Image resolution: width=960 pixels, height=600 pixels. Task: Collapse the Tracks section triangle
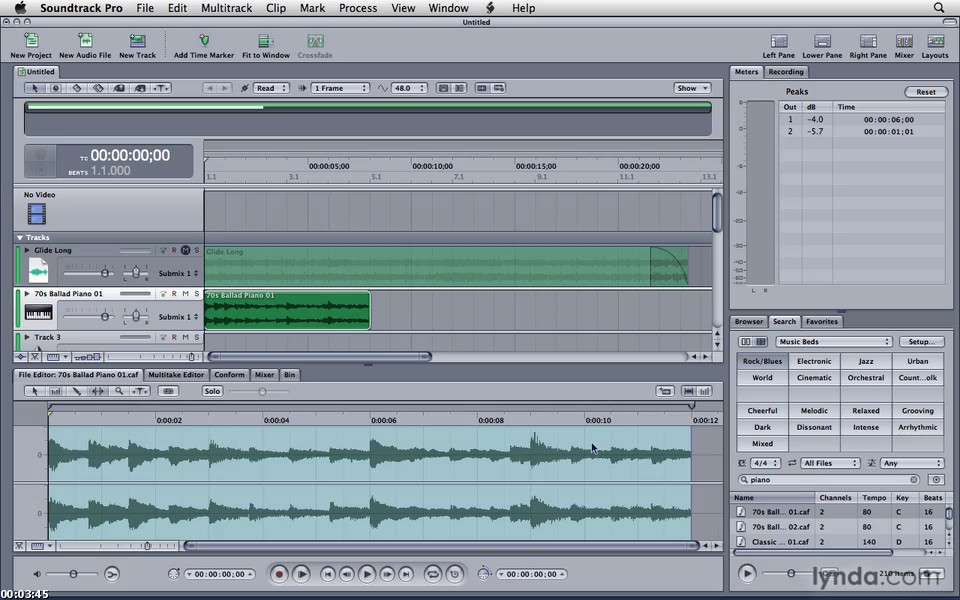coord(20,238)
